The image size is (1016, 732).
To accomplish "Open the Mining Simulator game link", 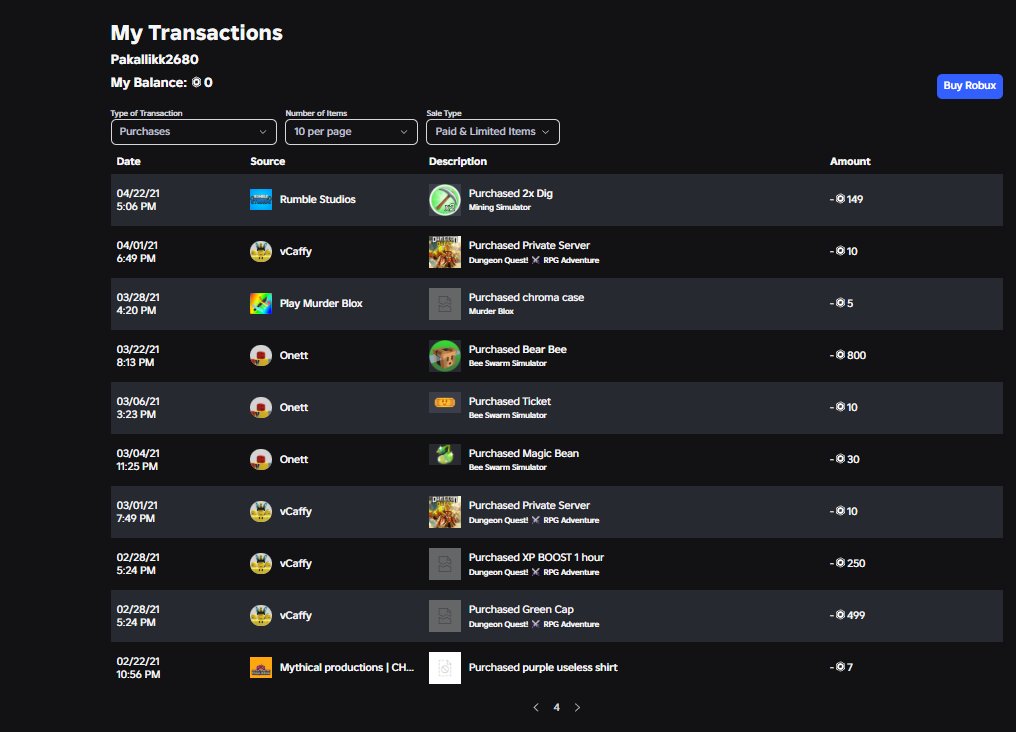I will pos(500,207).
